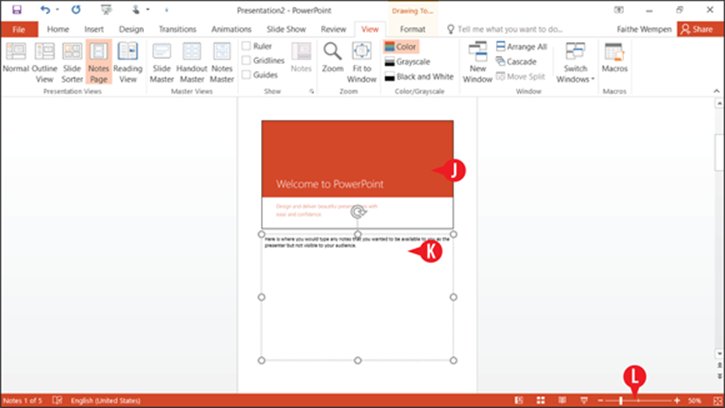Open touch mode dropdown arrow
This screenshot has height=408, width=725.
coord(148,10)
